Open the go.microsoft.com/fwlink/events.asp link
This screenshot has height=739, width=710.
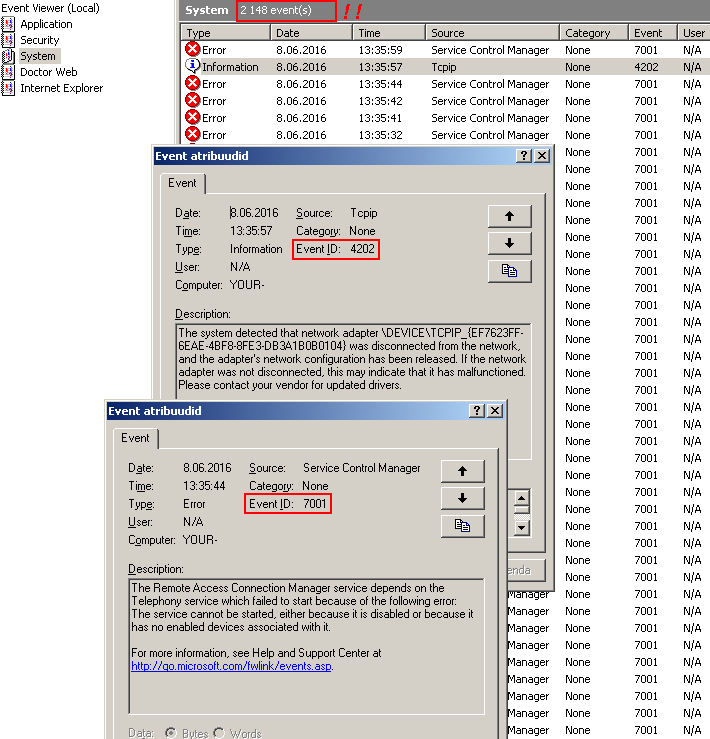[231, 666]
